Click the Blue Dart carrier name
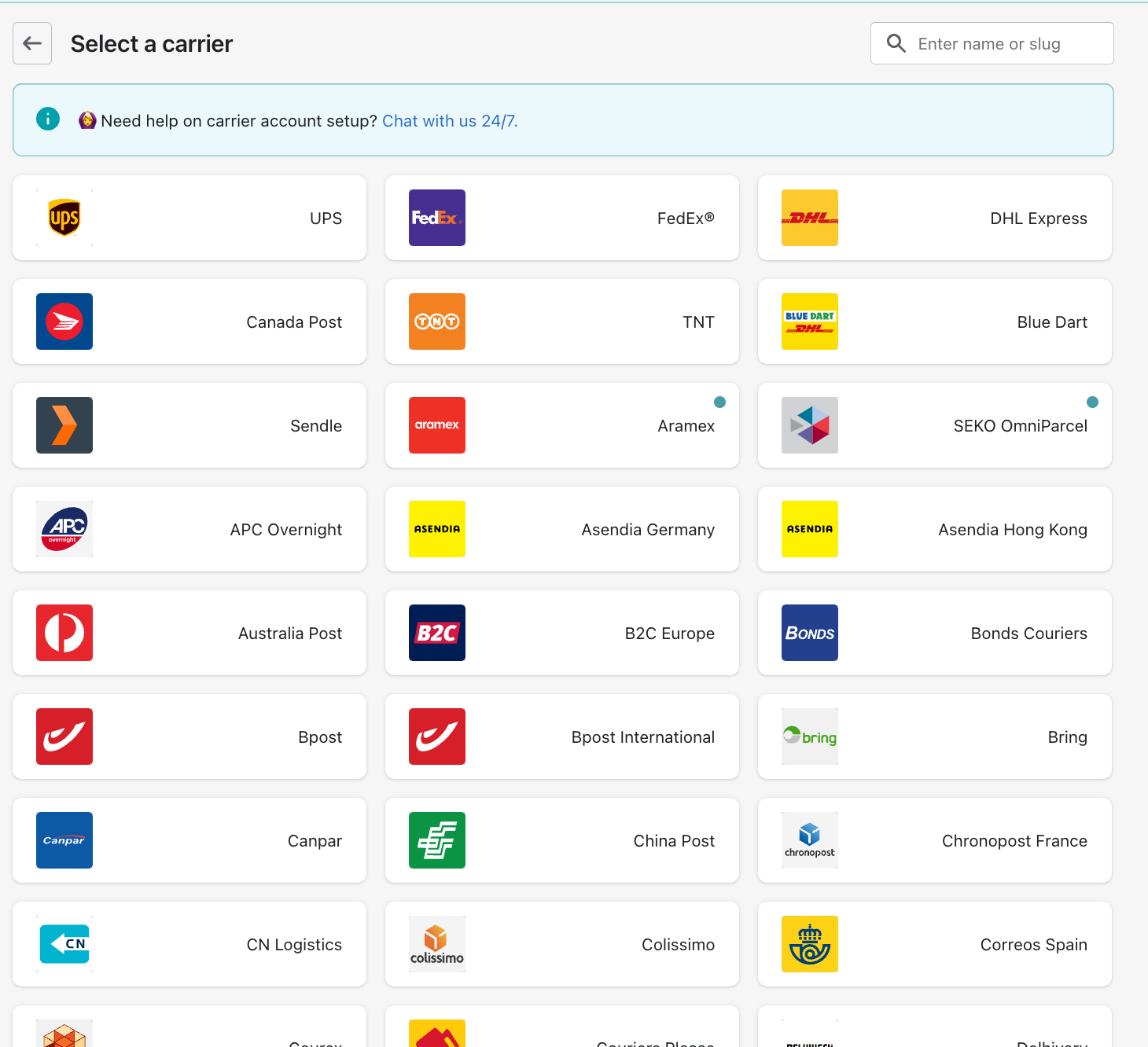Viewport: 1148px width, 1047px height. tap(1052, 322)
